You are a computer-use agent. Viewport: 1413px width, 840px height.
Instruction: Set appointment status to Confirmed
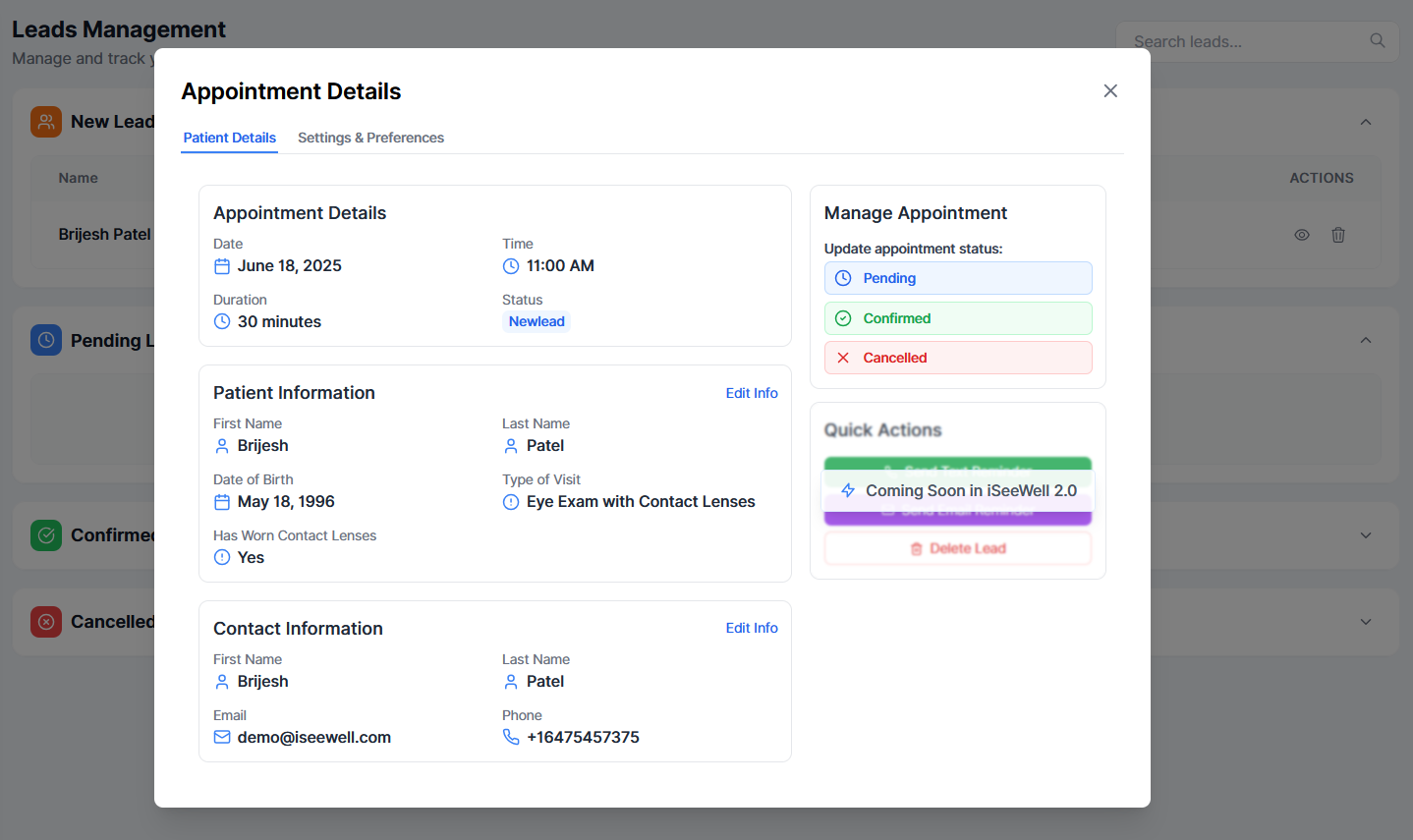tap(957, 318)
